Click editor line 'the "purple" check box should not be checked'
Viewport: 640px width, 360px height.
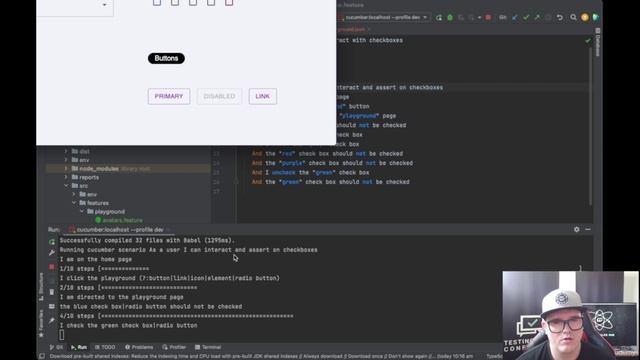point(332,163)
